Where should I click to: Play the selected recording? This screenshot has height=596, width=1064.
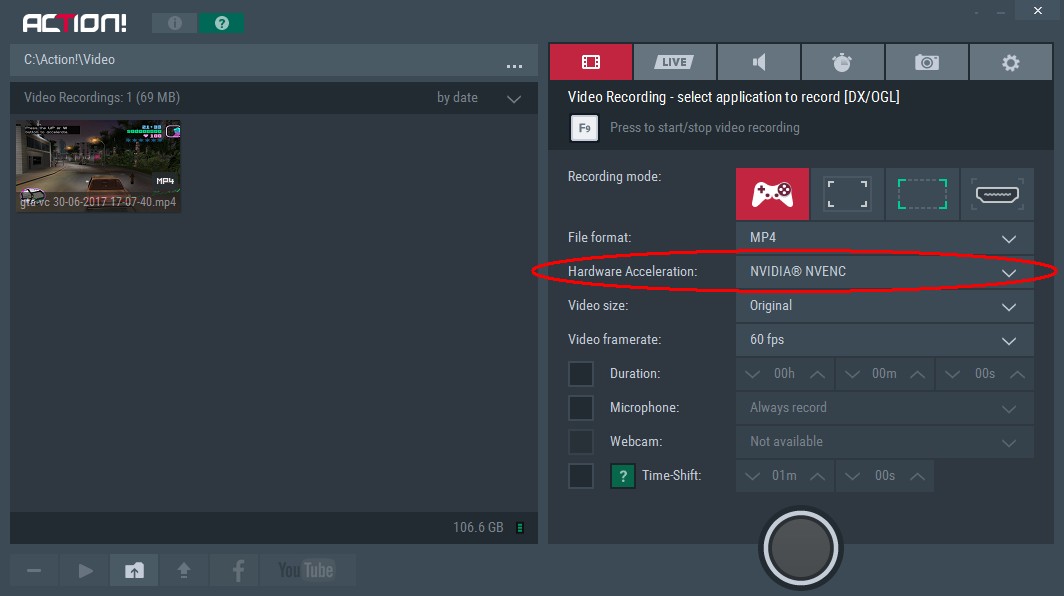(85, 570)
